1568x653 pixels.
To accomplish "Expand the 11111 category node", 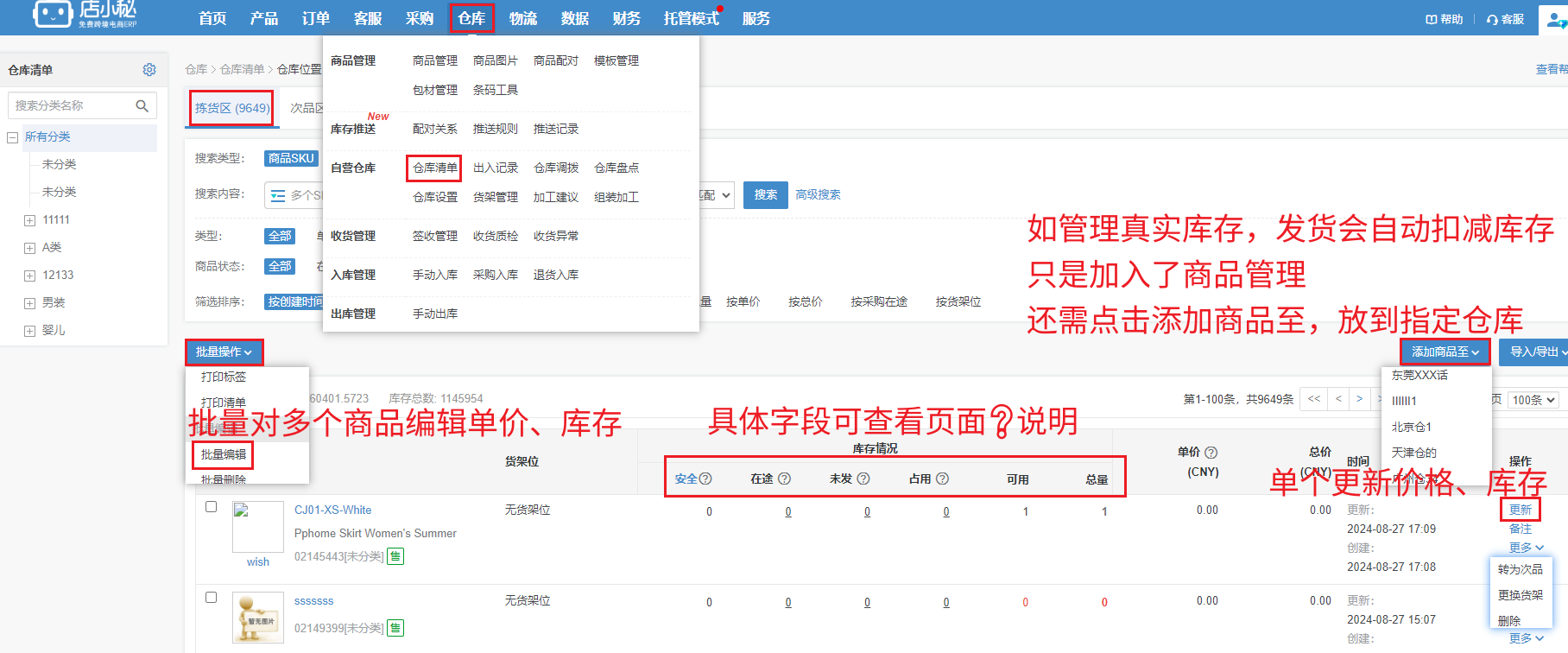I will [x=29, y=220].
